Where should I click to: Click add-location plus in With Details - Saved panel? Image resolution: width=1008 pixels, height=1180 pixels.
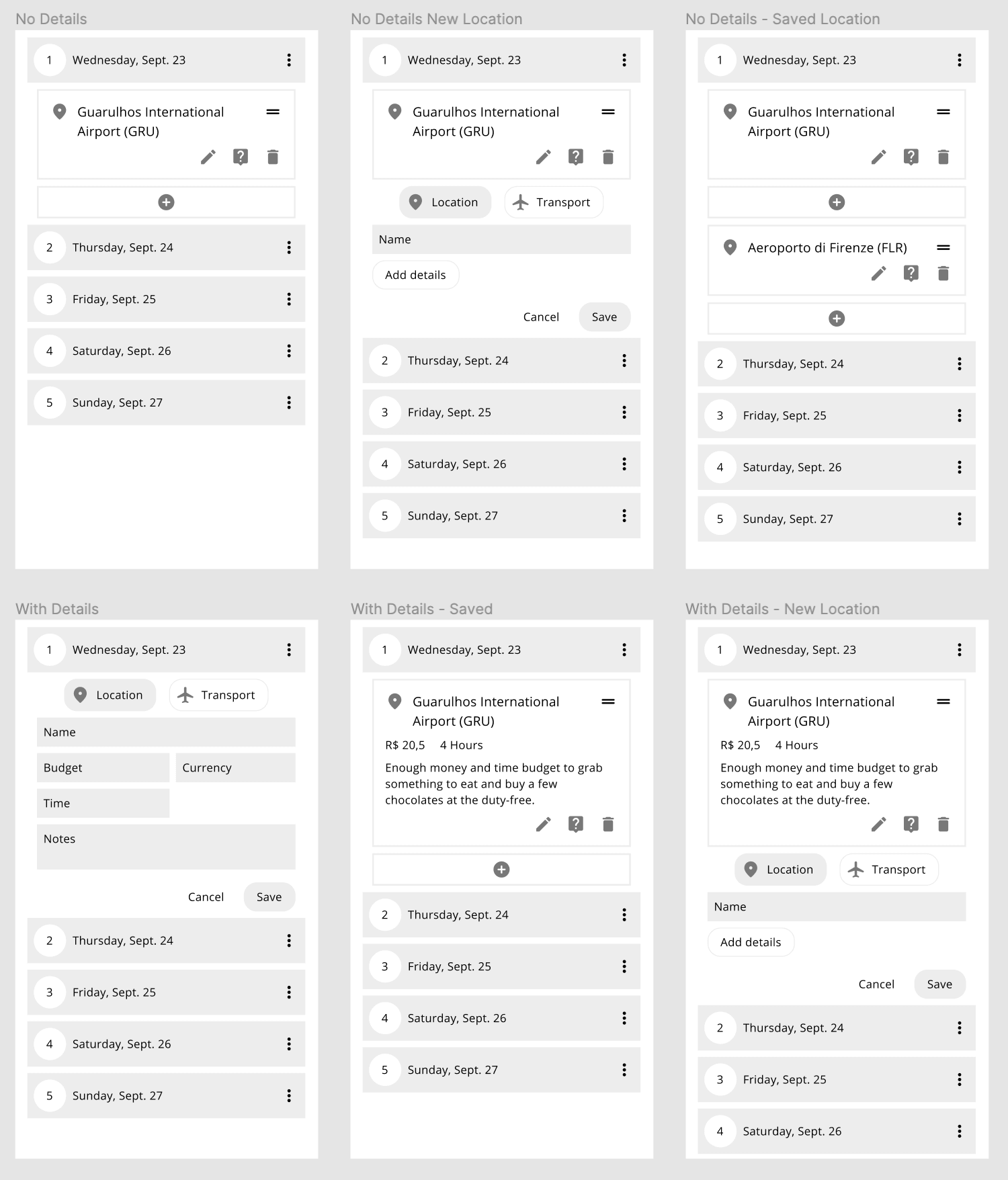coord(501,870)
